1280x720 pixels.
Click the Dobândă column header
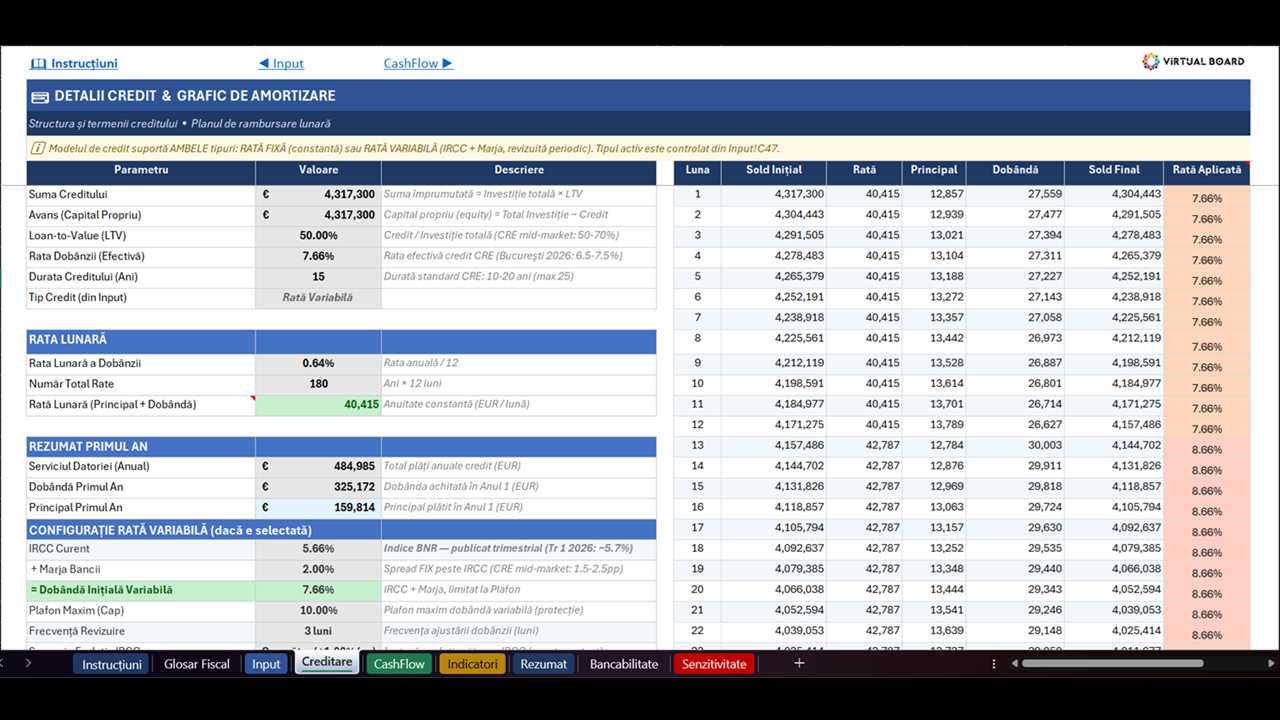coord(1015,171)
